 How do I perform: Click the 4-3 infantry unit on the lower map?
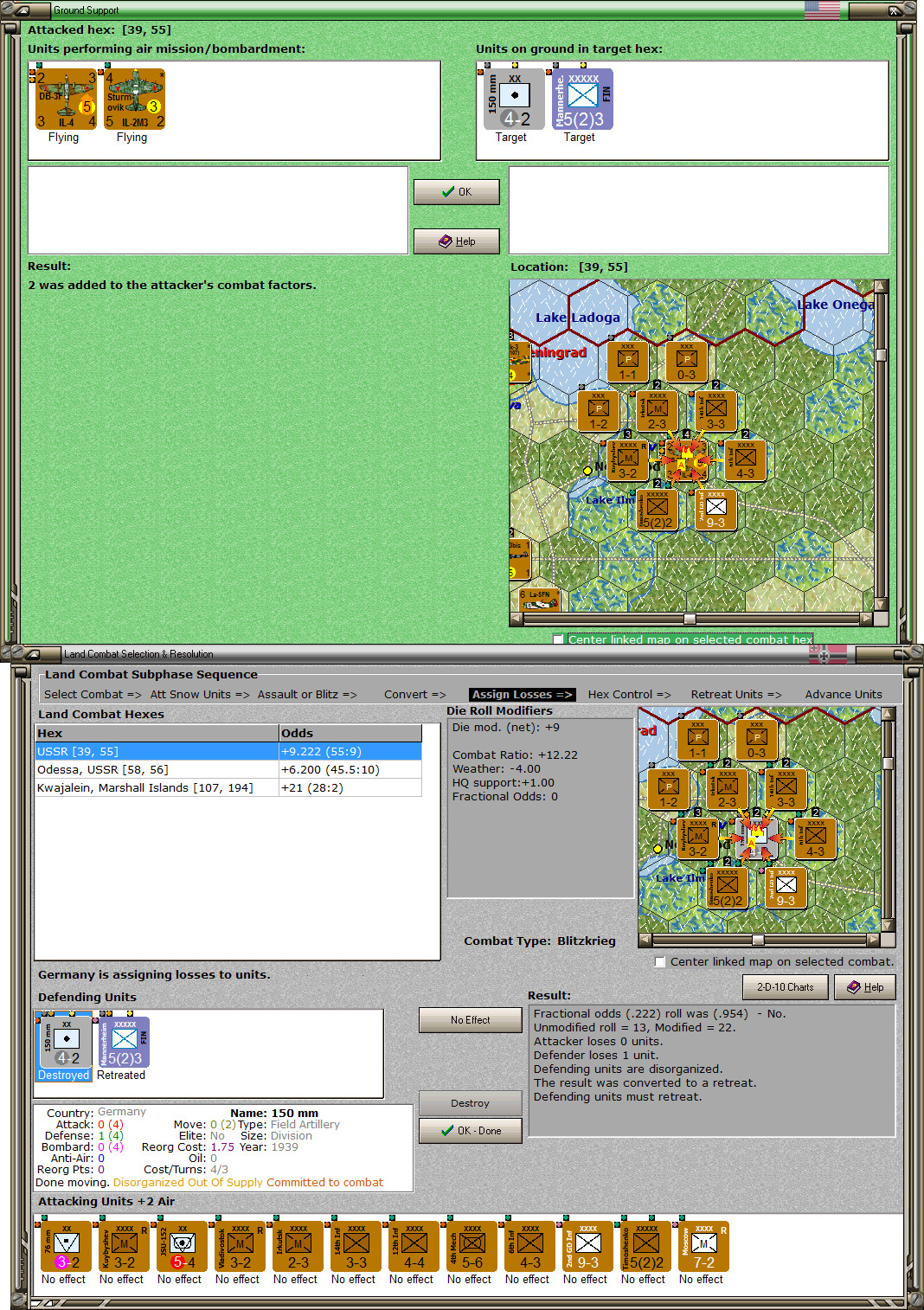pos(815,838)
